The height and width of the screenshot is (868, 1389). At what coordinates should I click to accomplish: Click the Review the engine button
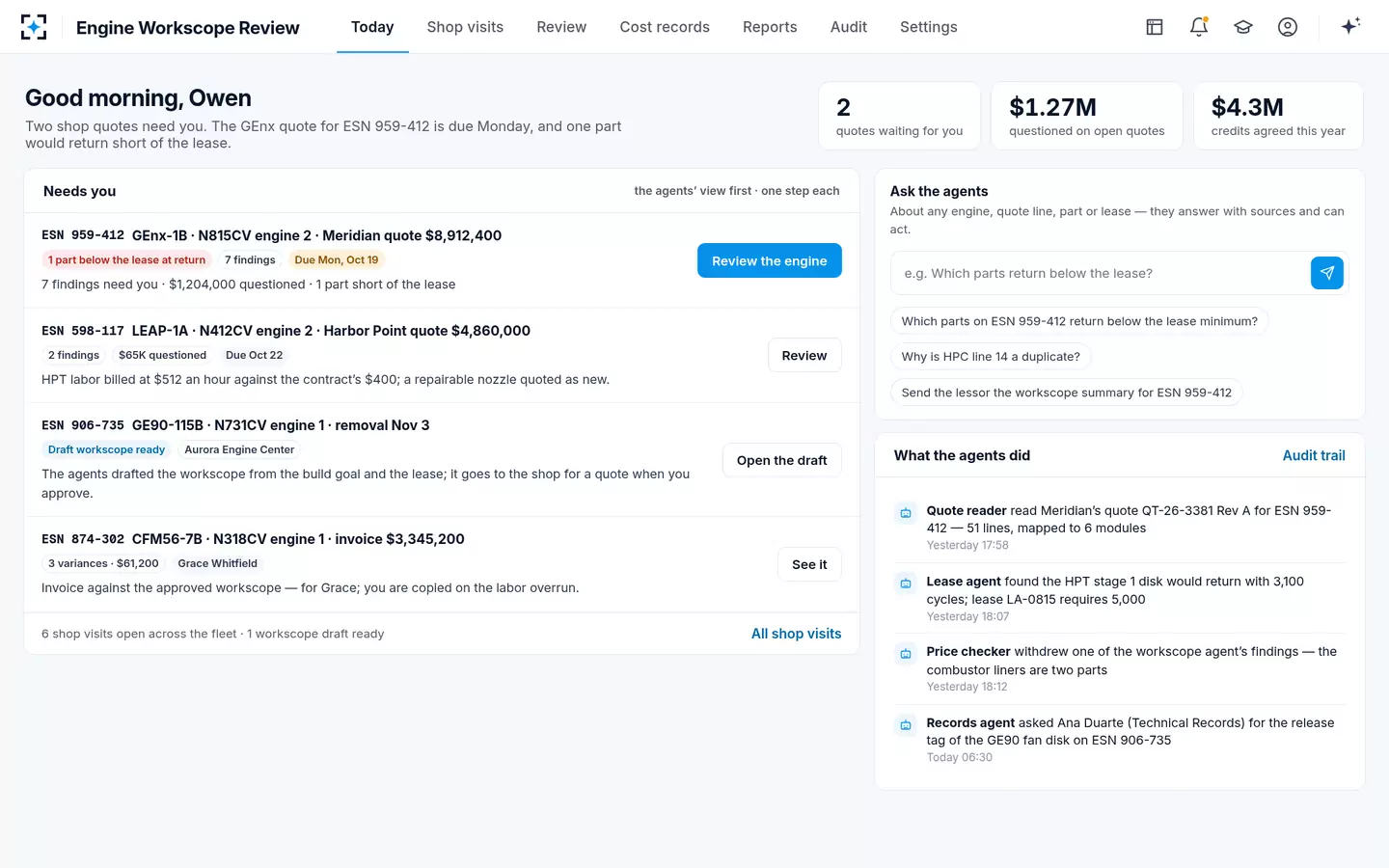770,260
